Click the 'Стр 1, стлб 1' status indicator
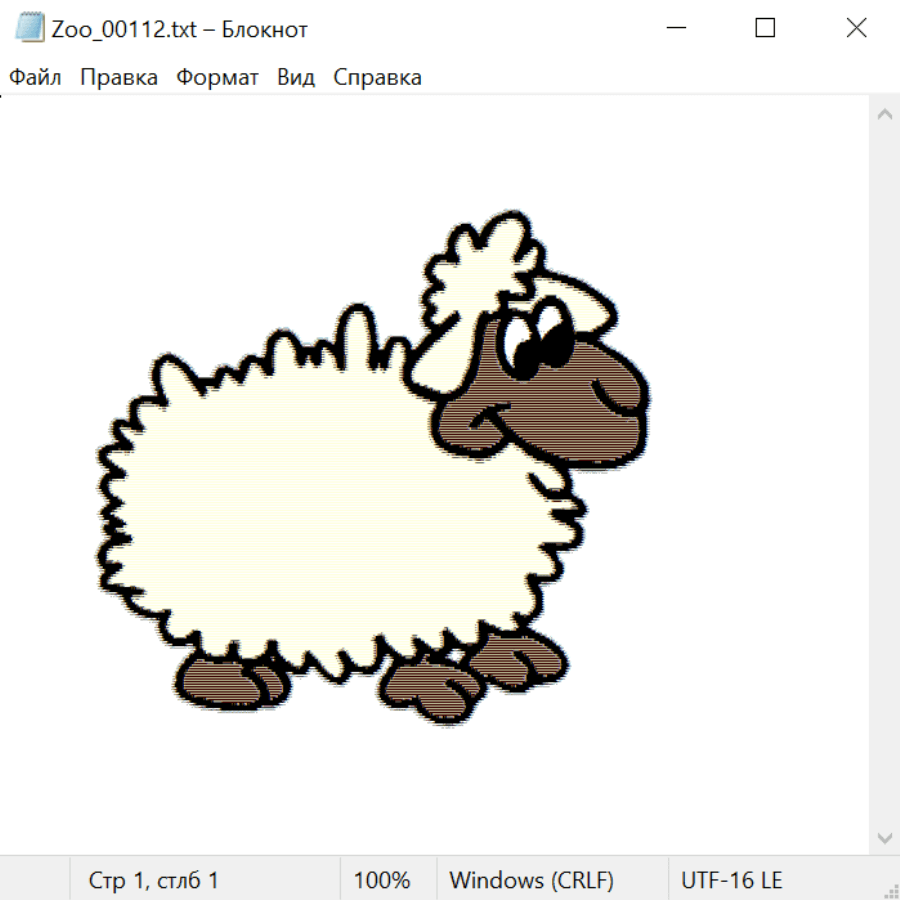 [x=154, y=880]
